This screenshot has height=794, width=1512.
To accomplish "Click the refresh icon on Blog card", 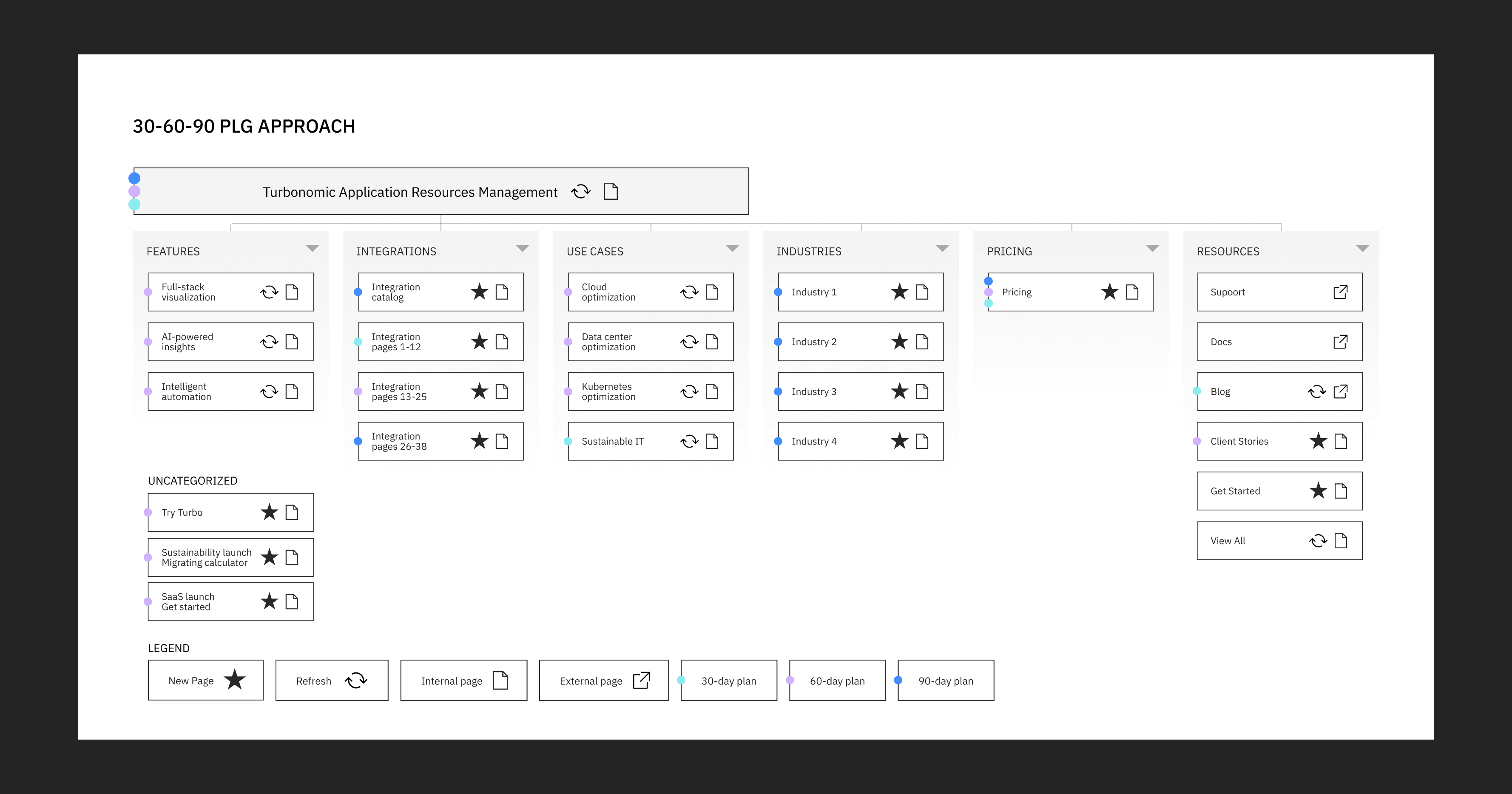I will click(1316, 391).
